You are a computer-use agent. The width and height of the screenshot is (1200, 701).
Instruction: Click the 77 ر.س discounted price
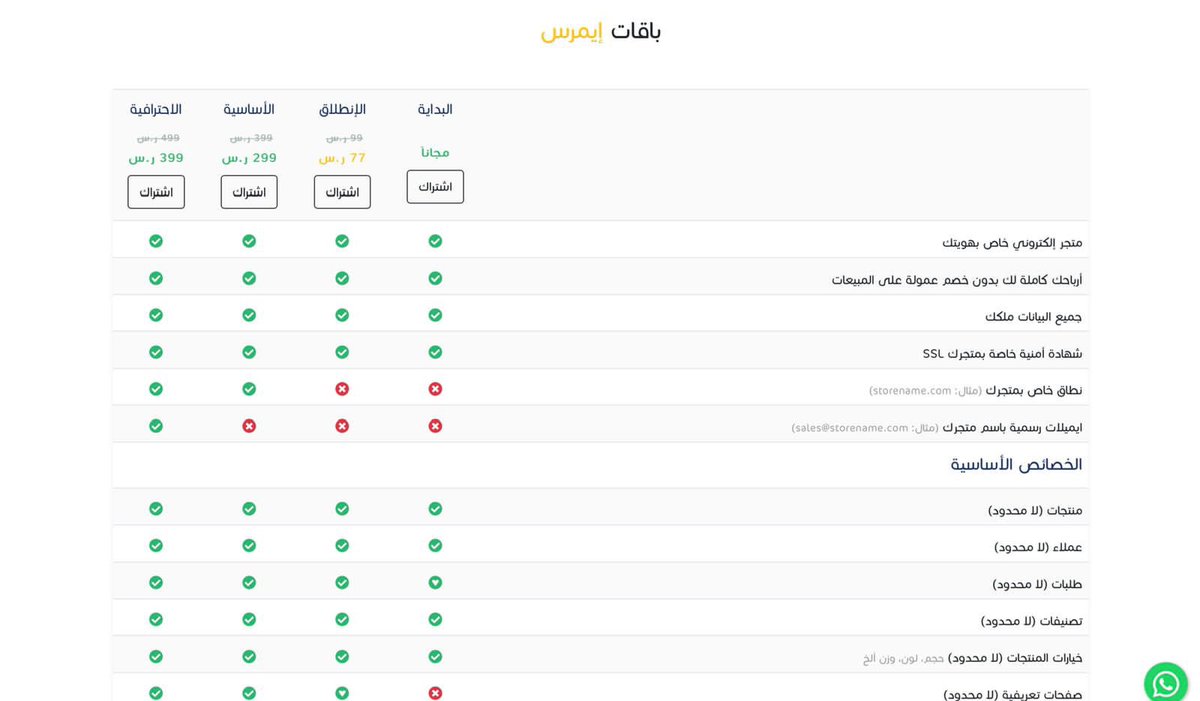tap(342, 158)
